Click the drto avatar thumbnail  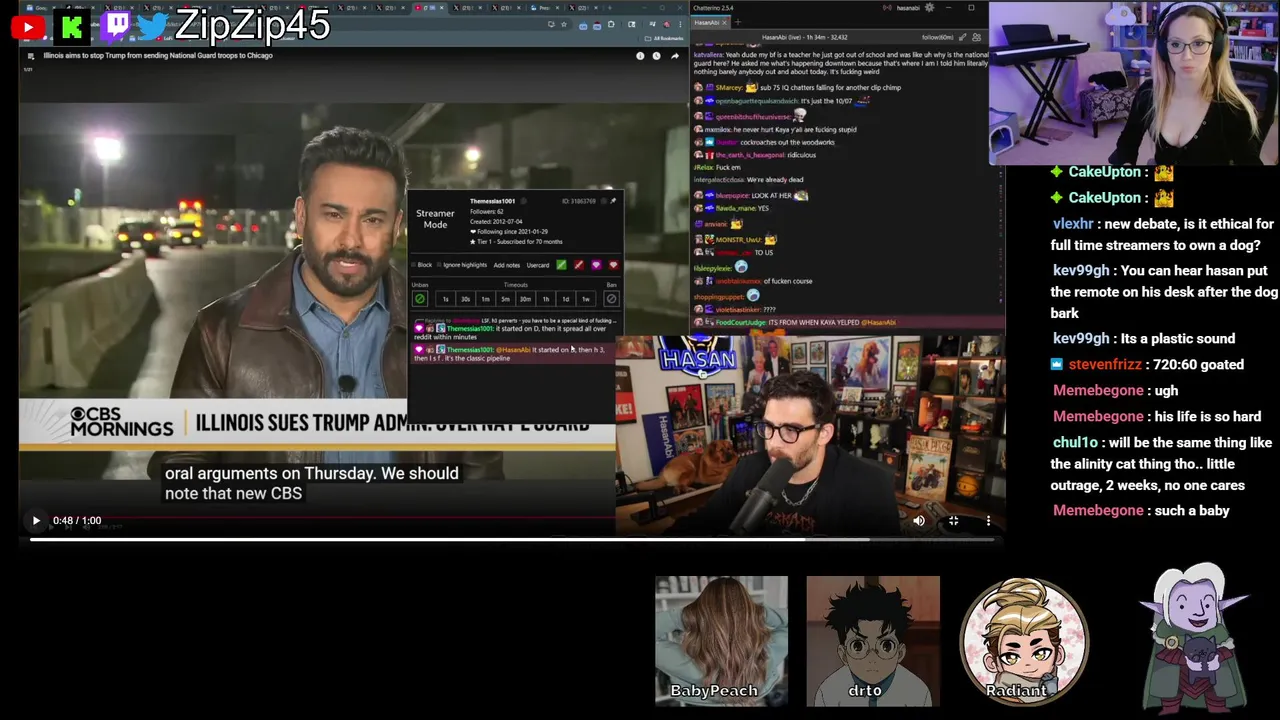[x=873, y=641]
